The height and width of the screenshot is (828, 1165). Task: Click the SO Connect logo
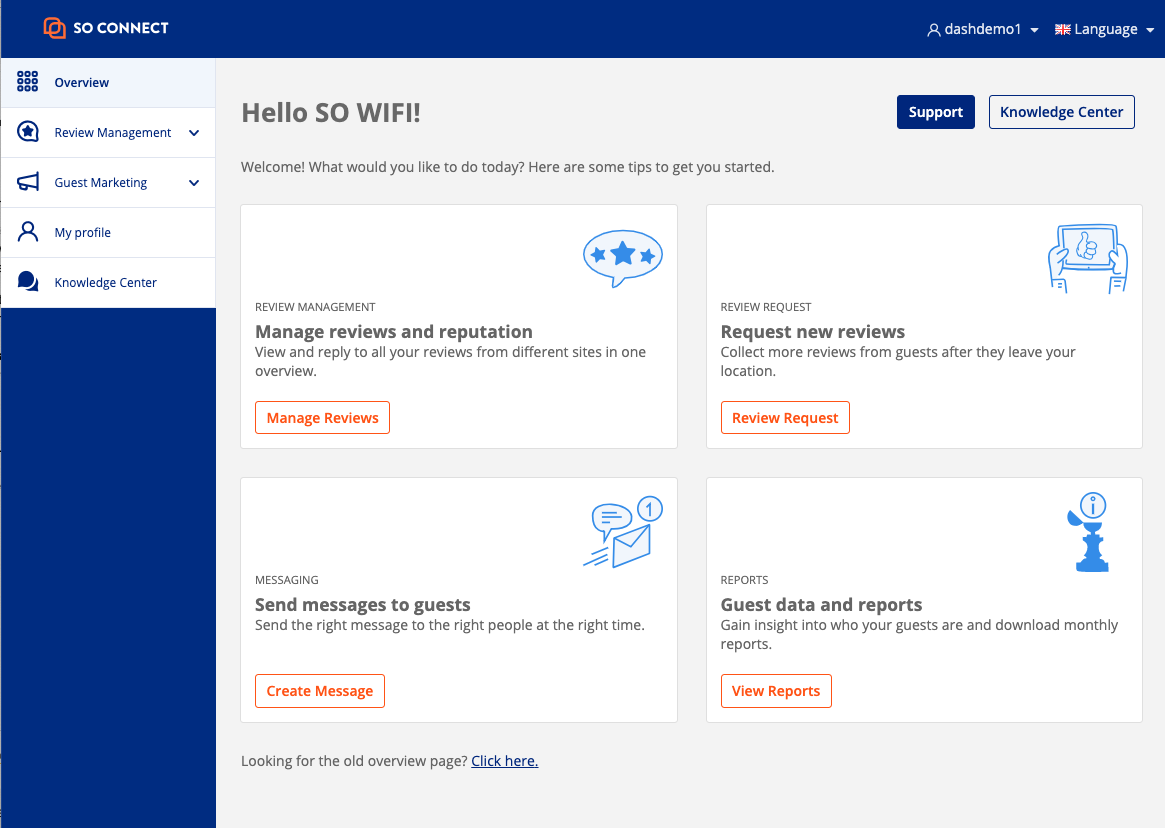click(106, 28)
